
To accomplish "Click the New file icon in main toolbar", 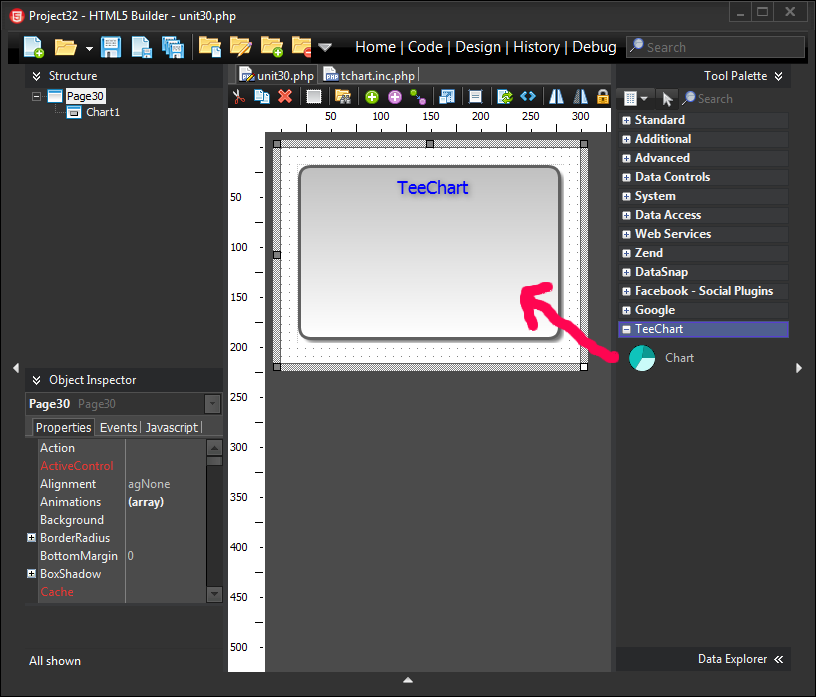I will click(34, 47).
